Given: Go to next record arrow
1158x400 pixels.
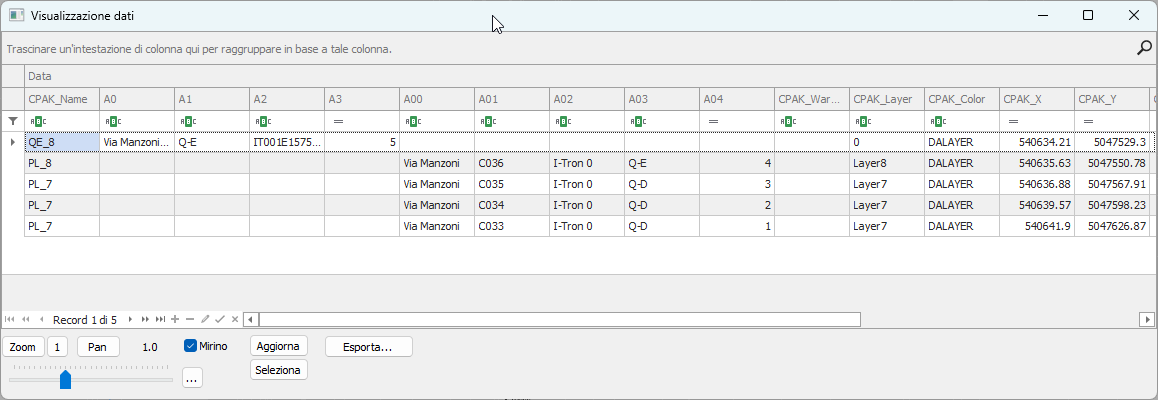Looking at the screenshot, I should click(130, 320).
